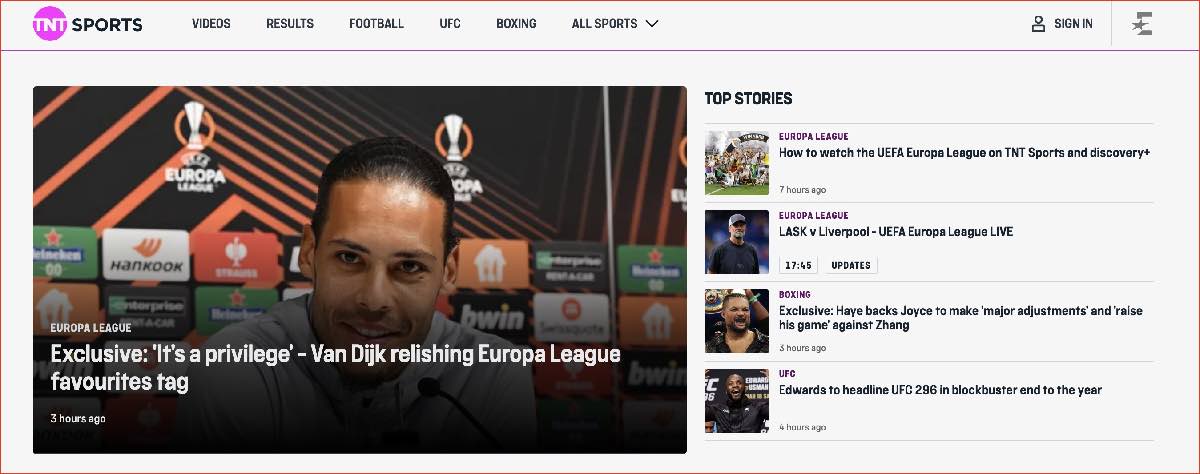This screenshot has width=1200, height=474.
Task: Open the Eurosport logo icon in header
Action: [x=1142, y=23]
